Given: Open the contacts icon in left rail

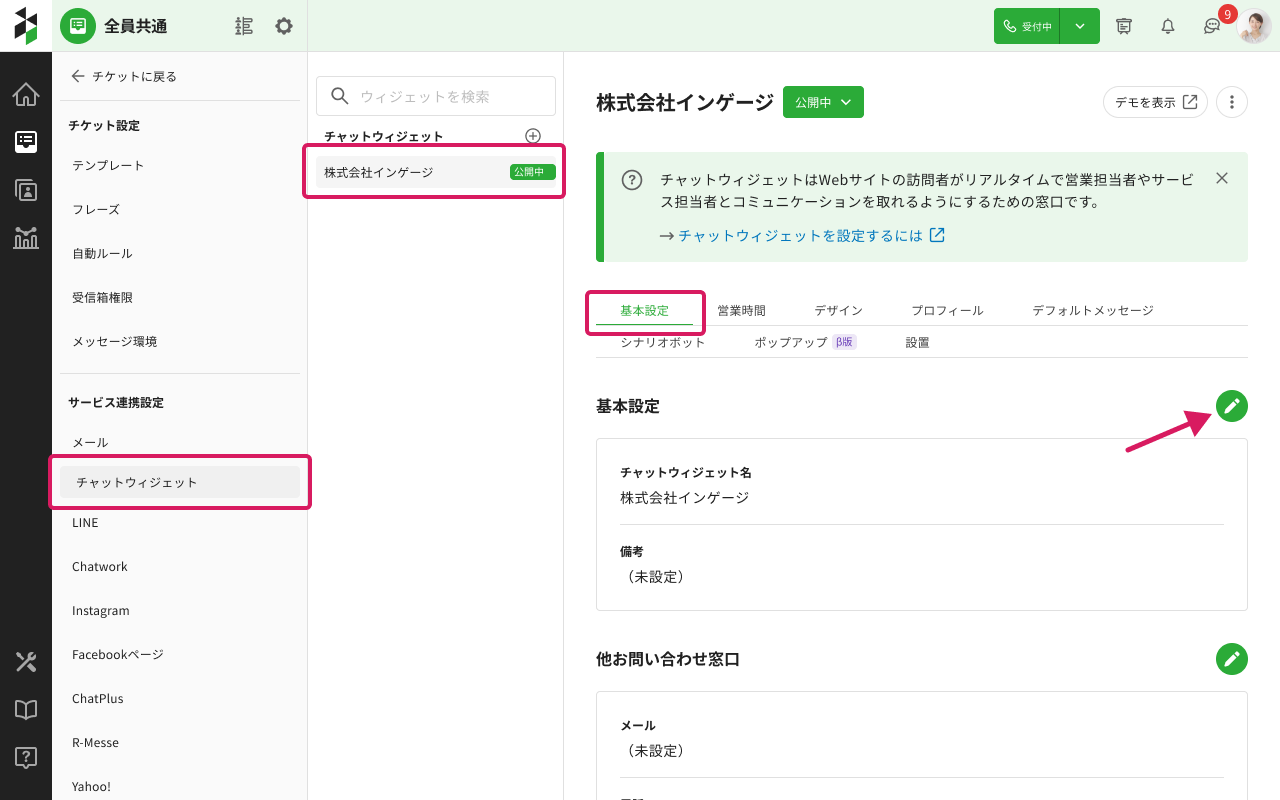Looking at the screenshot, I should coord(26,190).
